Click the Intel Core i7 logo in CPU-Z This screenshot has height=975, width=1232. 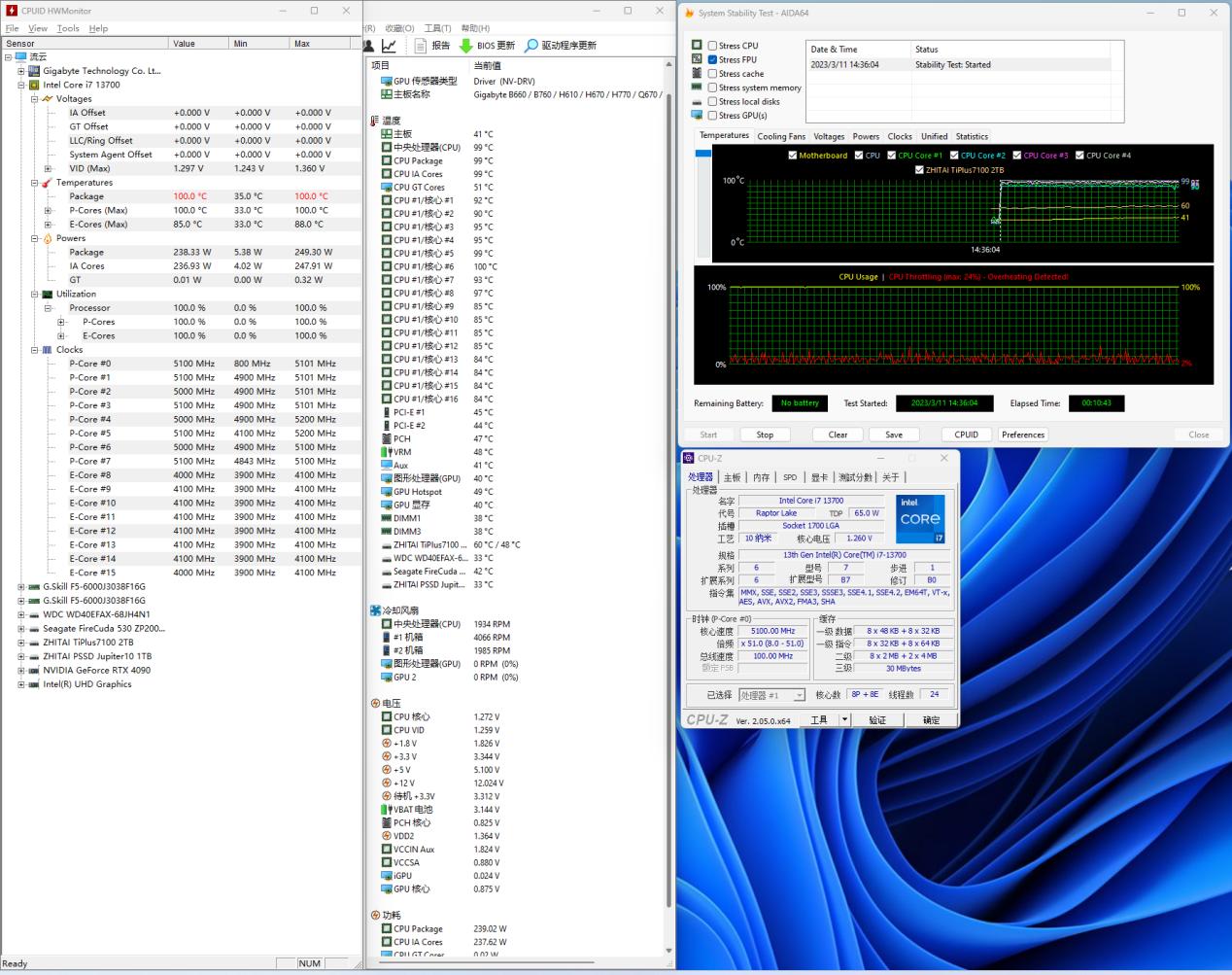[x=919, y=519]
